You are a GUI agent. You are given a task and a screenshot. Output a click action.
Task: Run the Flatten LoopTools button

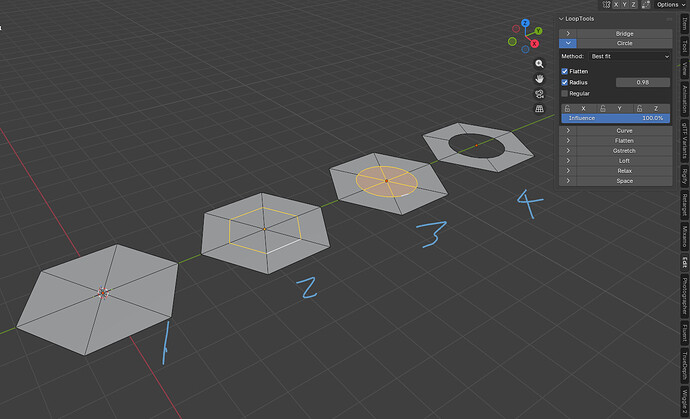[624, 141]
